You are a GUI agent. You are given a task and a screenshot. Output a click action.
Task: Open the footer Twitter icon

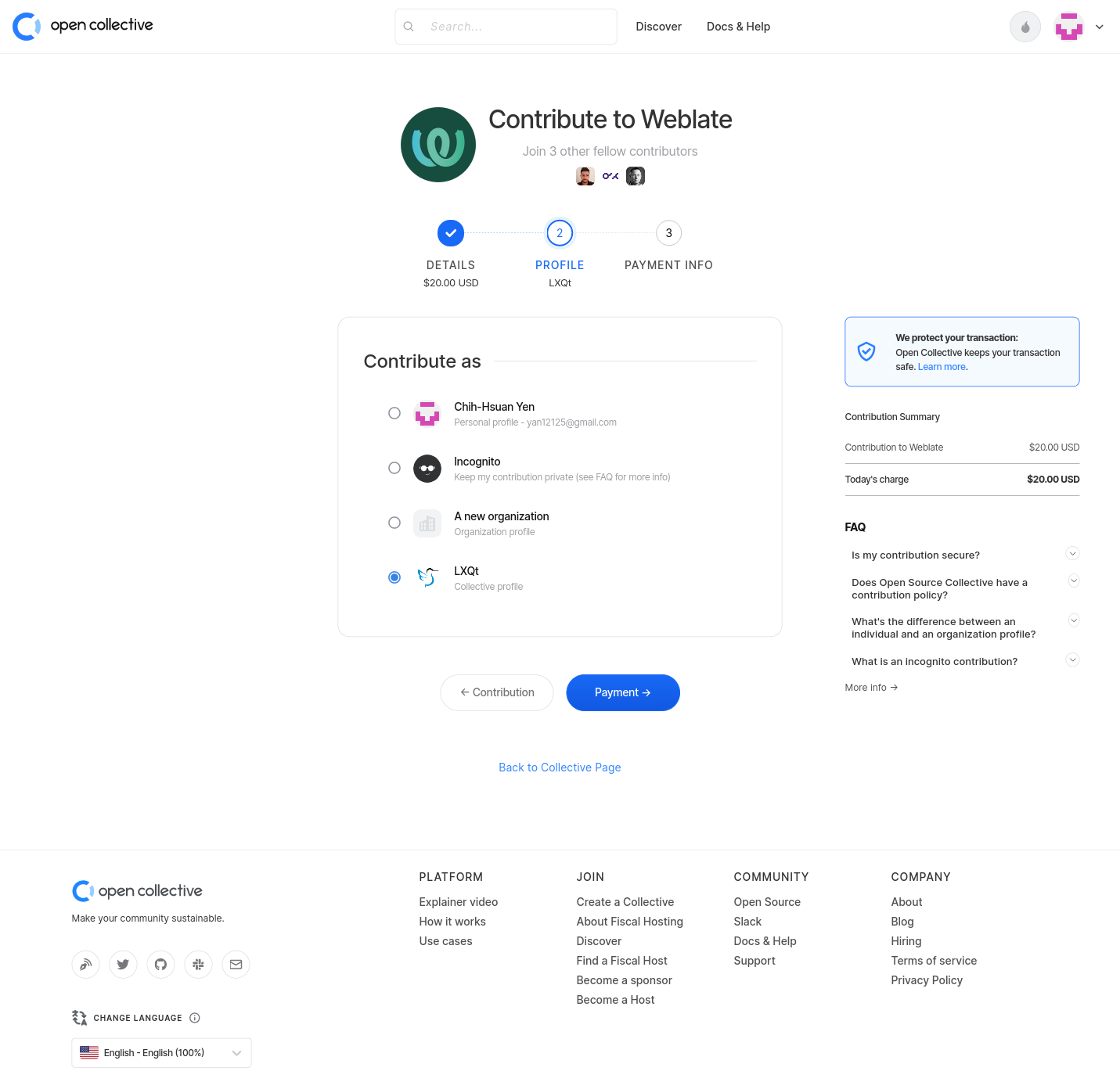click(x=123, y=965)
